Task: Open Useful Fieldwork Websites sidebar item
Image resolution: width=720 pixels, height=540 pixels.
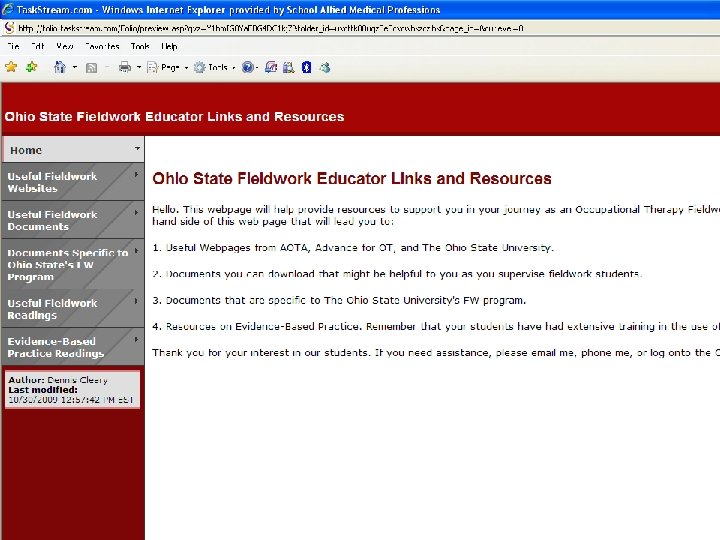Action: coord(73,182)
